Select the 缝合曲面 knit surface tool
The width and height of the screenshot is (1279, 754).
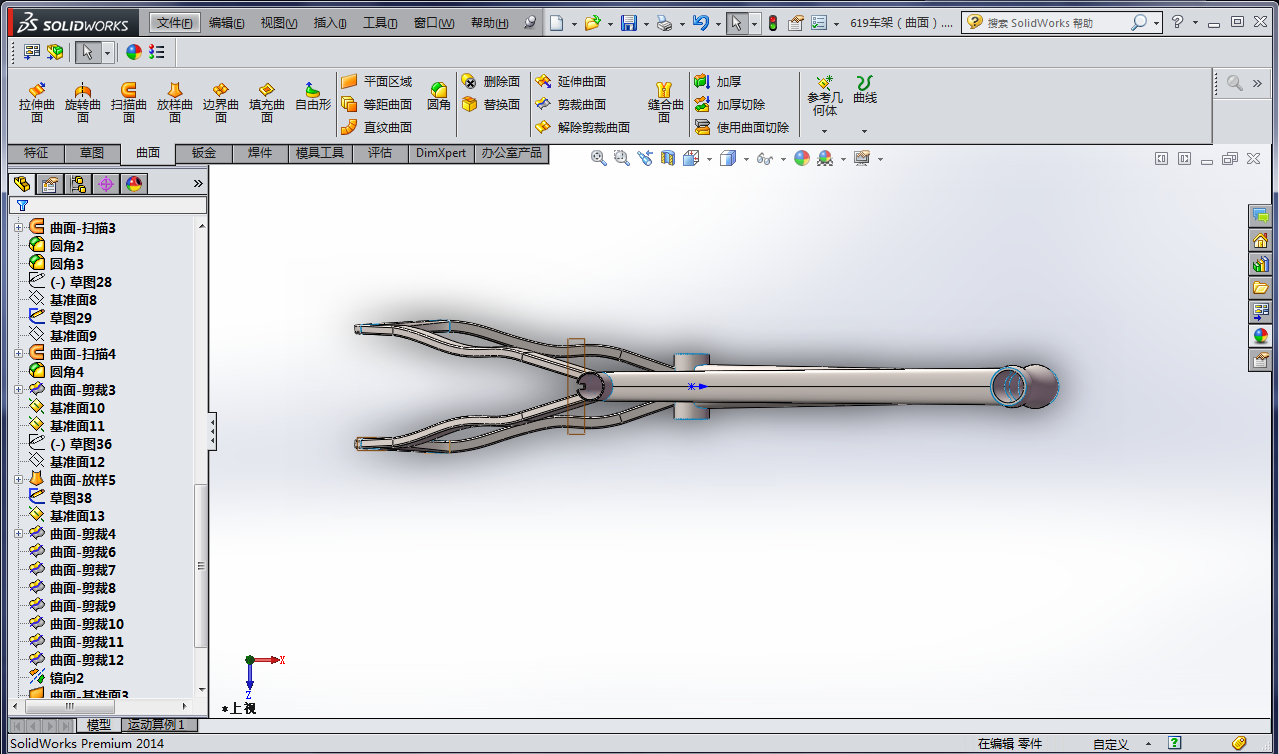click(665, 102)
